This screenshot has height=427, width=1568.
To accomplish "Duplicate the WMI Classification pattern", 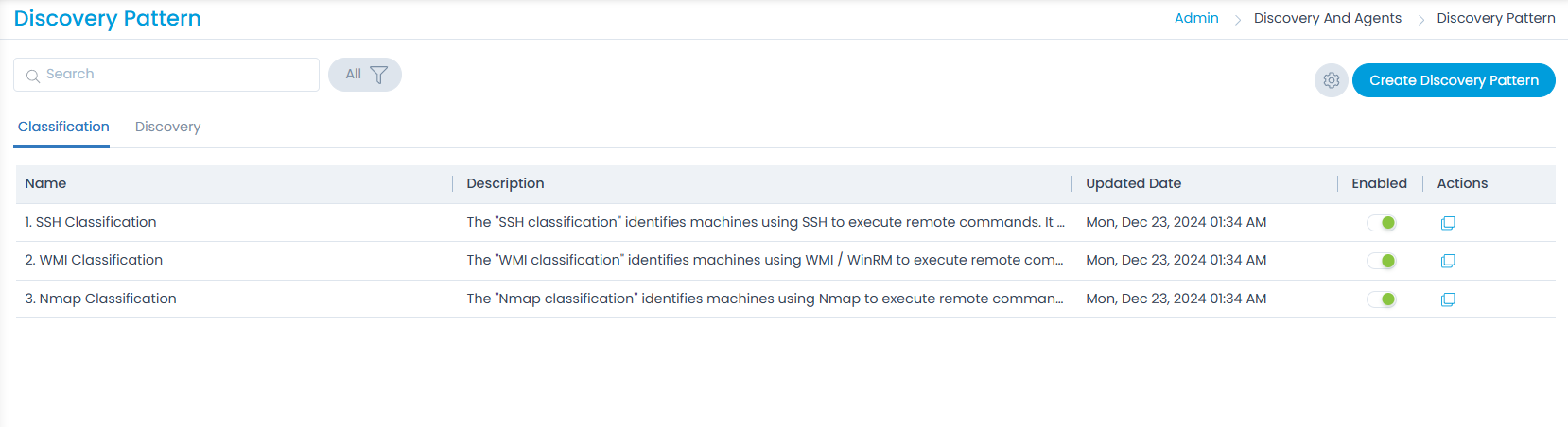I will pyautogui.click(x=1447, y=261).
